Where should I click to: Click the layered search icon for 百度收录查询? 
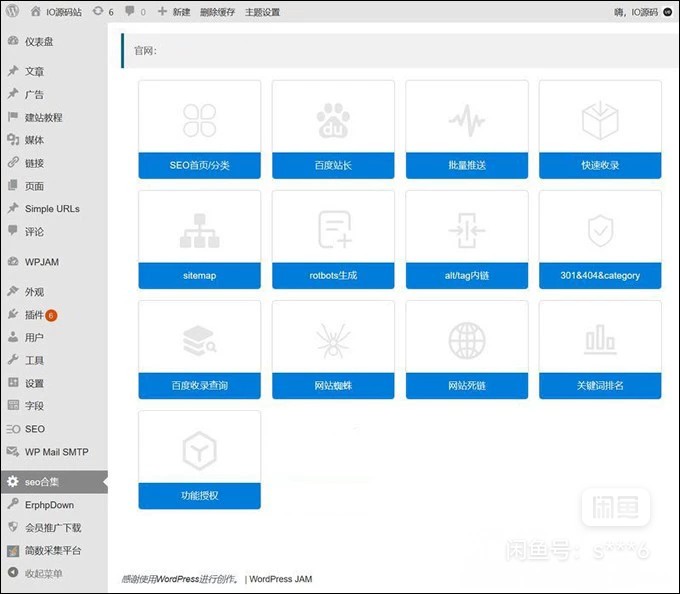pyautogui.click(x=199, y=341)
